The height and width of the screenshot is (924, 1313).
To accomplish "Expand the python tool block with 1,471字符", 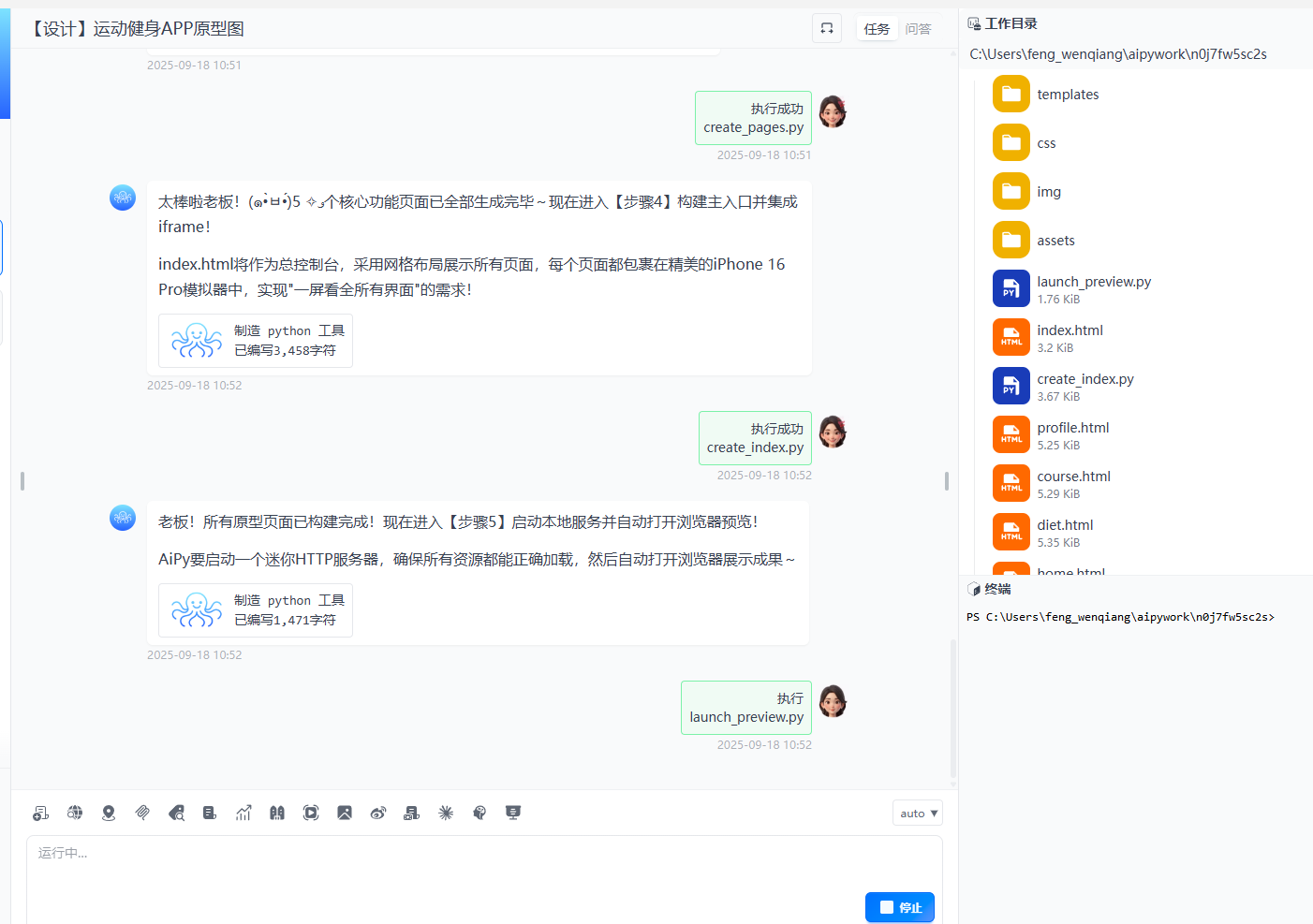I will click(x=256, y=610).
